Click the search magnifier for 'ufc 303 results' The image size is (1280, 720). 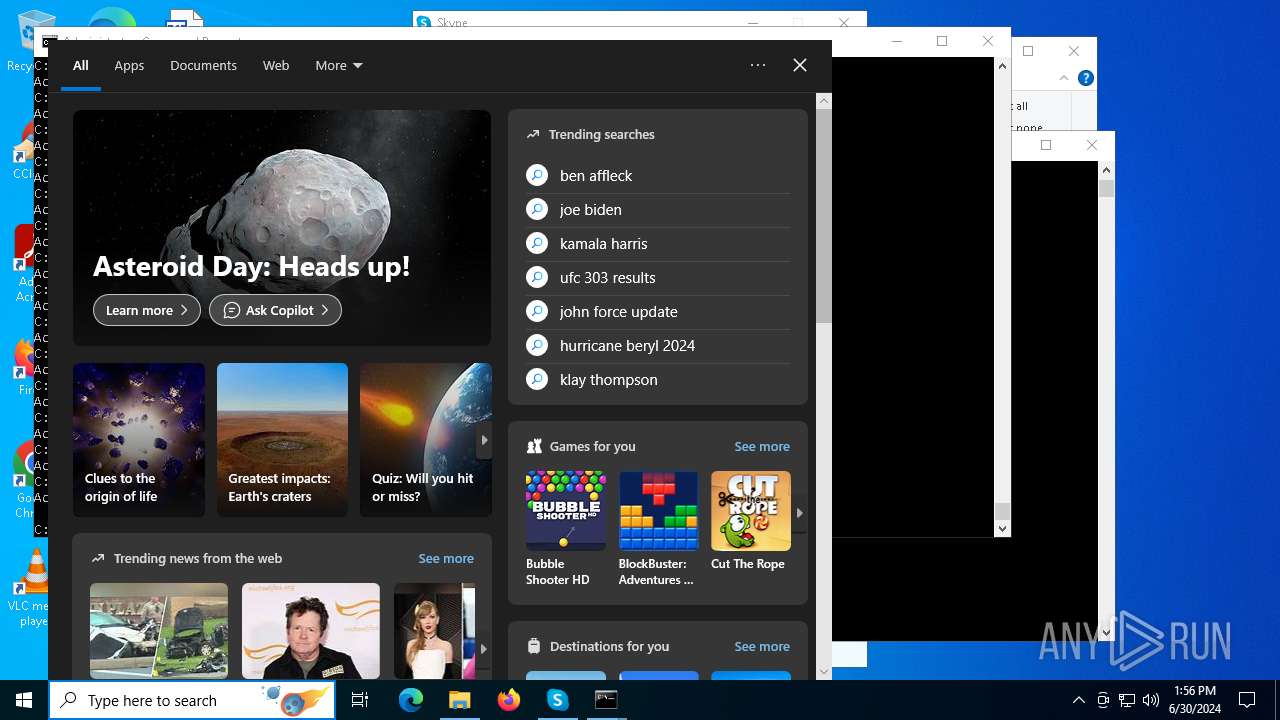pos(537,277)
